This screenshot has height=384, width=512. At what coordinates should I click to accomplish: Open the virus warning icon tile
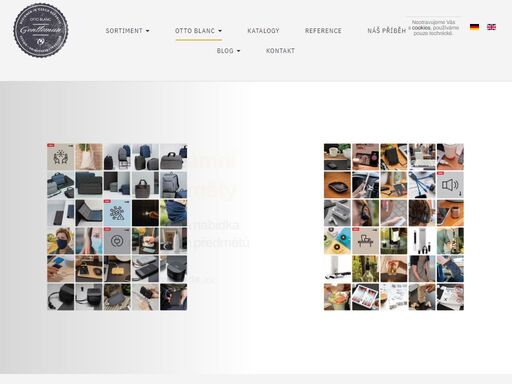(x=117, y=213)
